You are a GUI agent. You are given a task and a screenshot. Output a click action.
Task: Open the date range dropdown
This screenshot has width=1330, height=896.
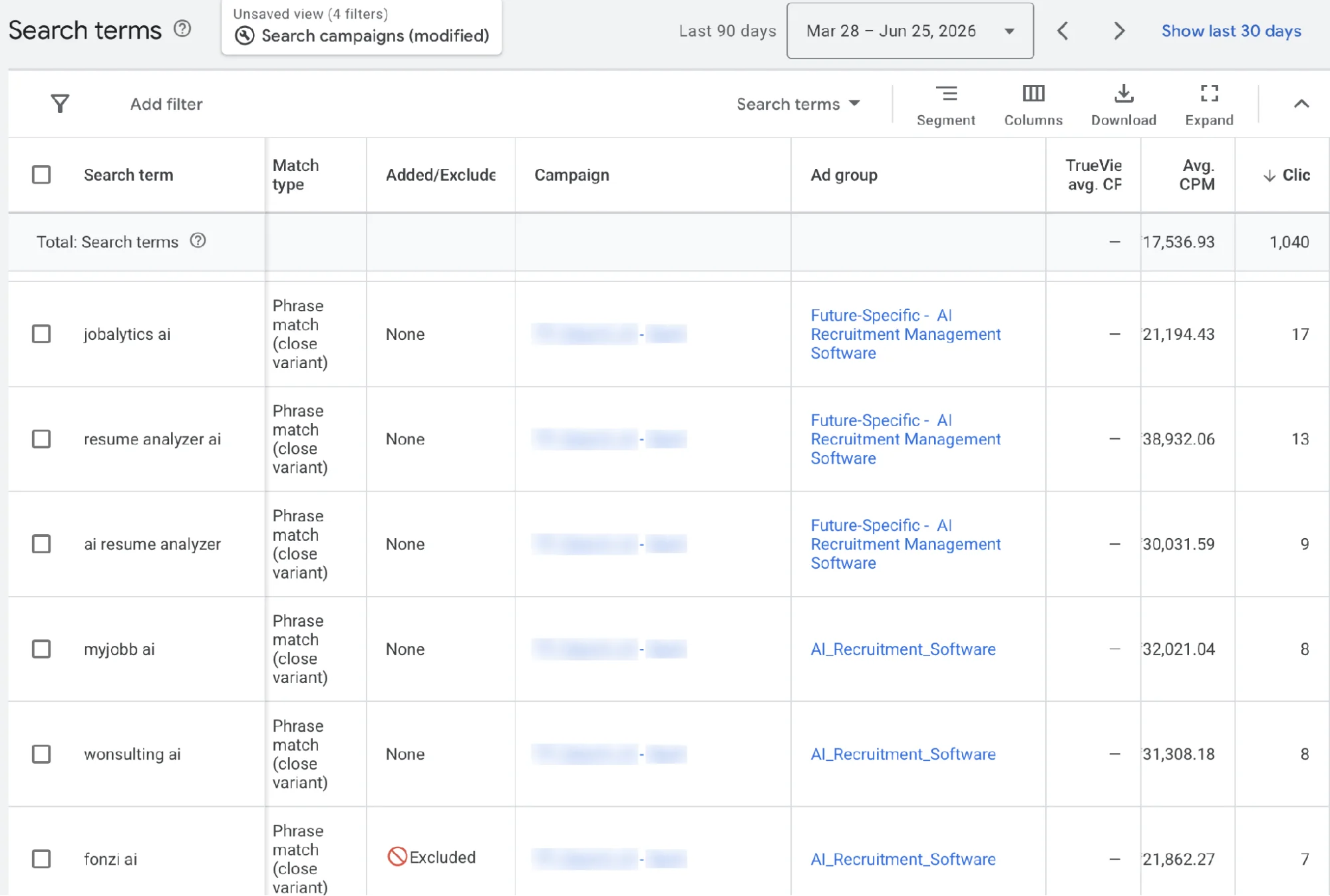click(910, 31)
